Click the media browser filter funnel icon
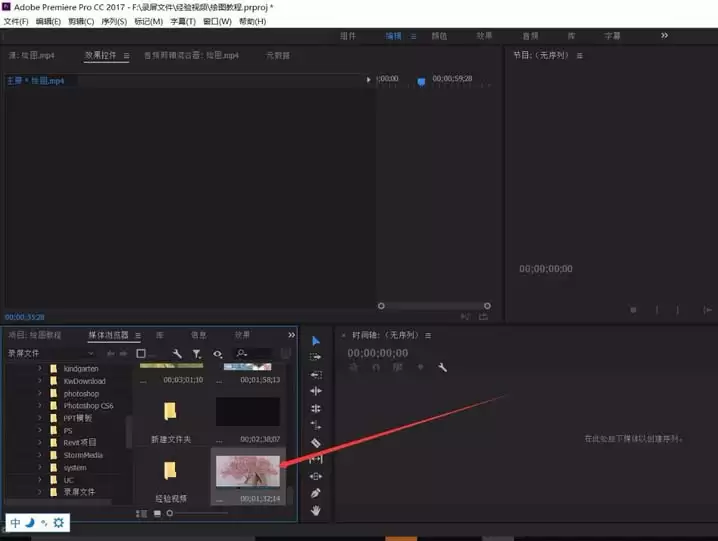This screenshot has width=718, height=541. pos(196,354)
